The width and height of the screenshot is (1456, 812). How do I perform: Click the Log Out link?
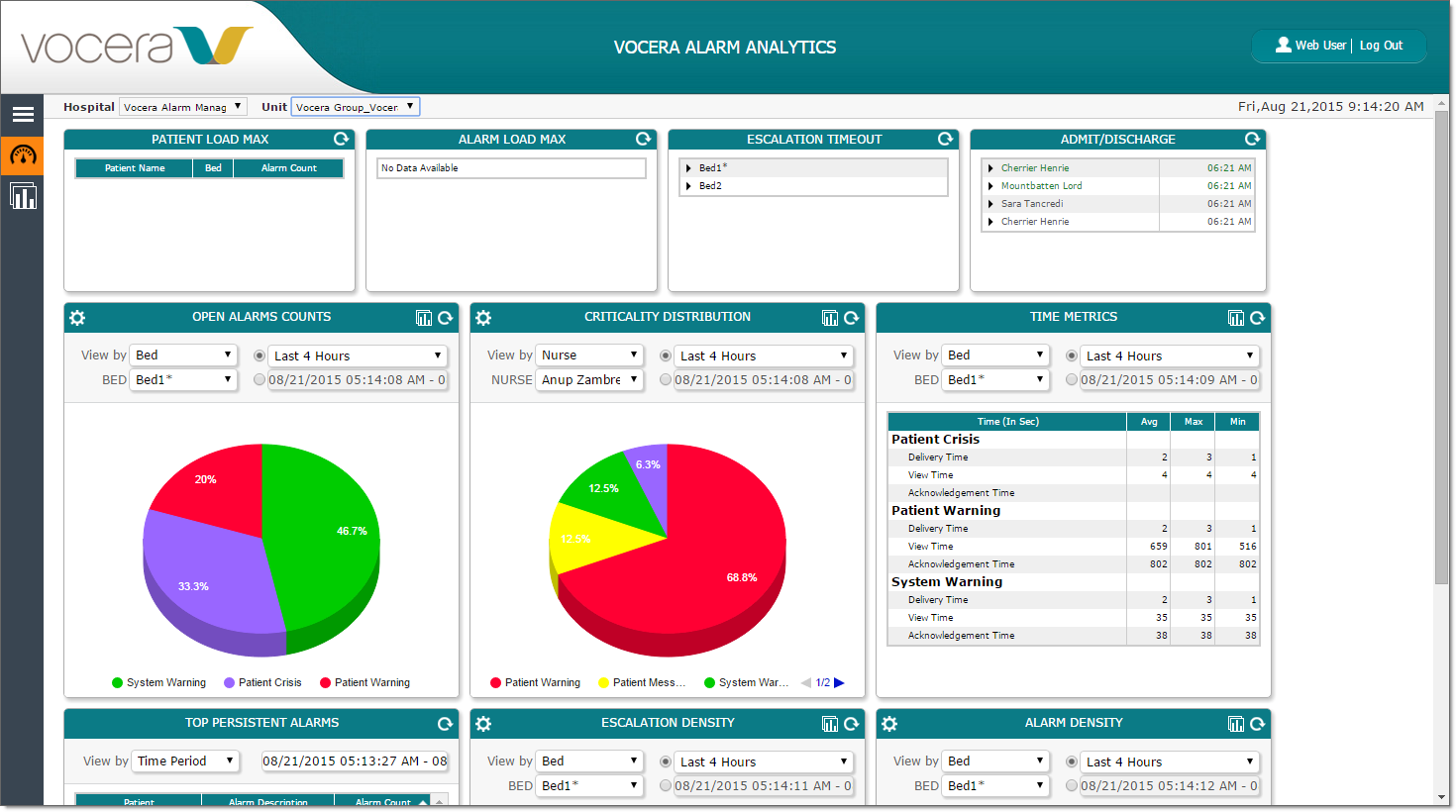tap(1381, 46)
